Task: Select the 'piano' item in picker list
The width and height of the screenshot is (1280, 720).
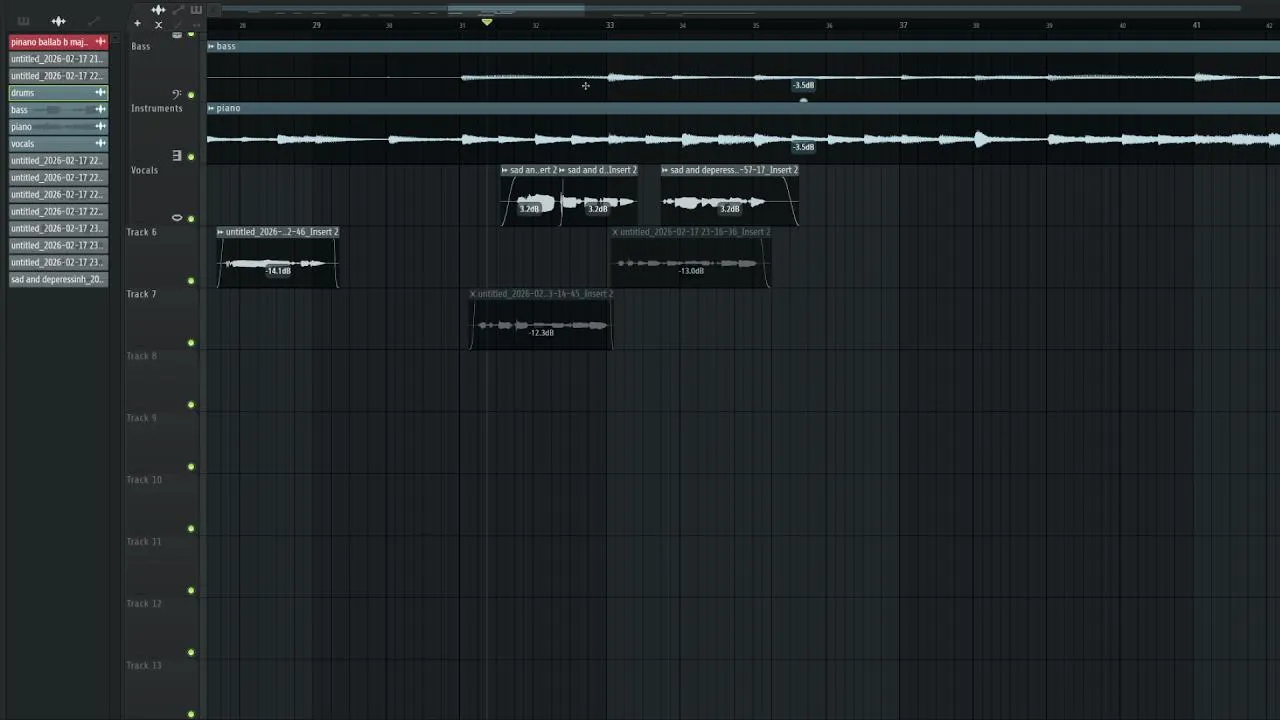Action: (58, 127)
